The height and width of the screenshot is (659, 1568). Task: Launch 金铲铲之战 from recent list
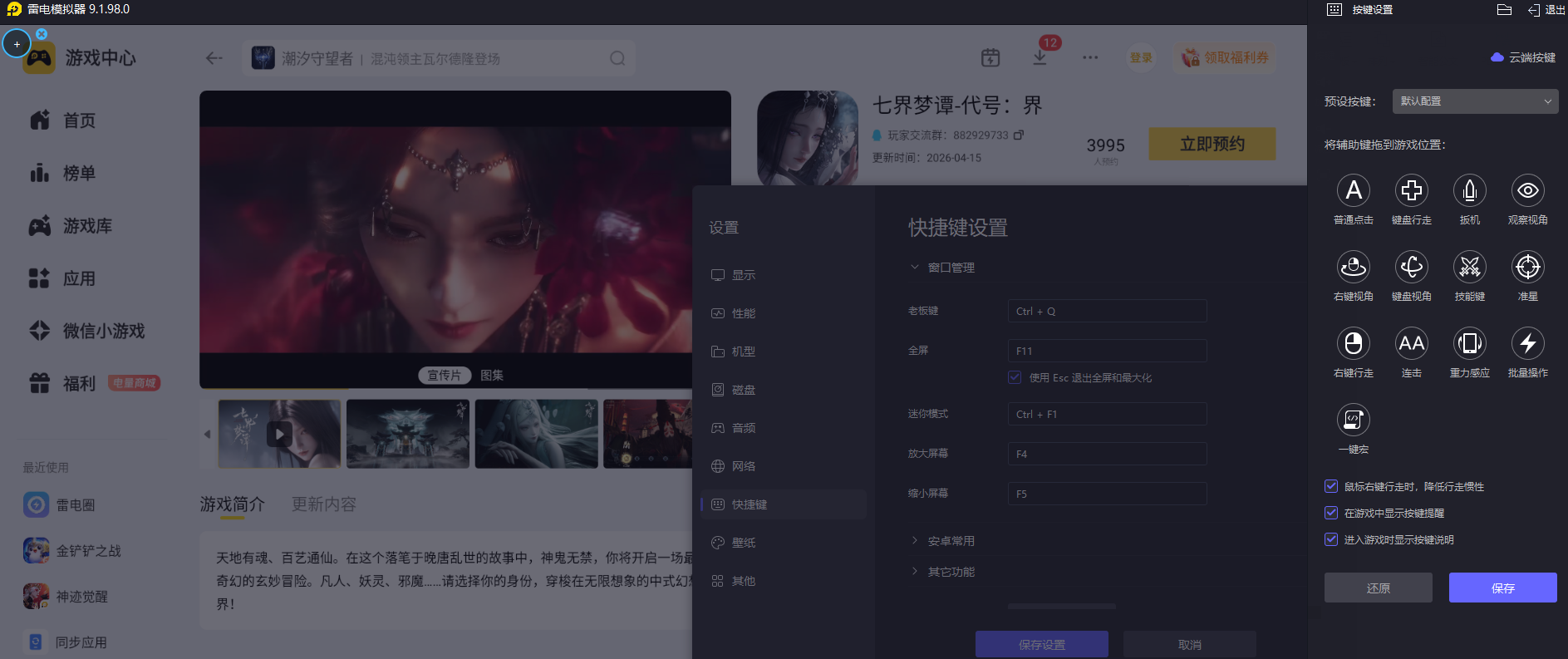pos(72,550)
